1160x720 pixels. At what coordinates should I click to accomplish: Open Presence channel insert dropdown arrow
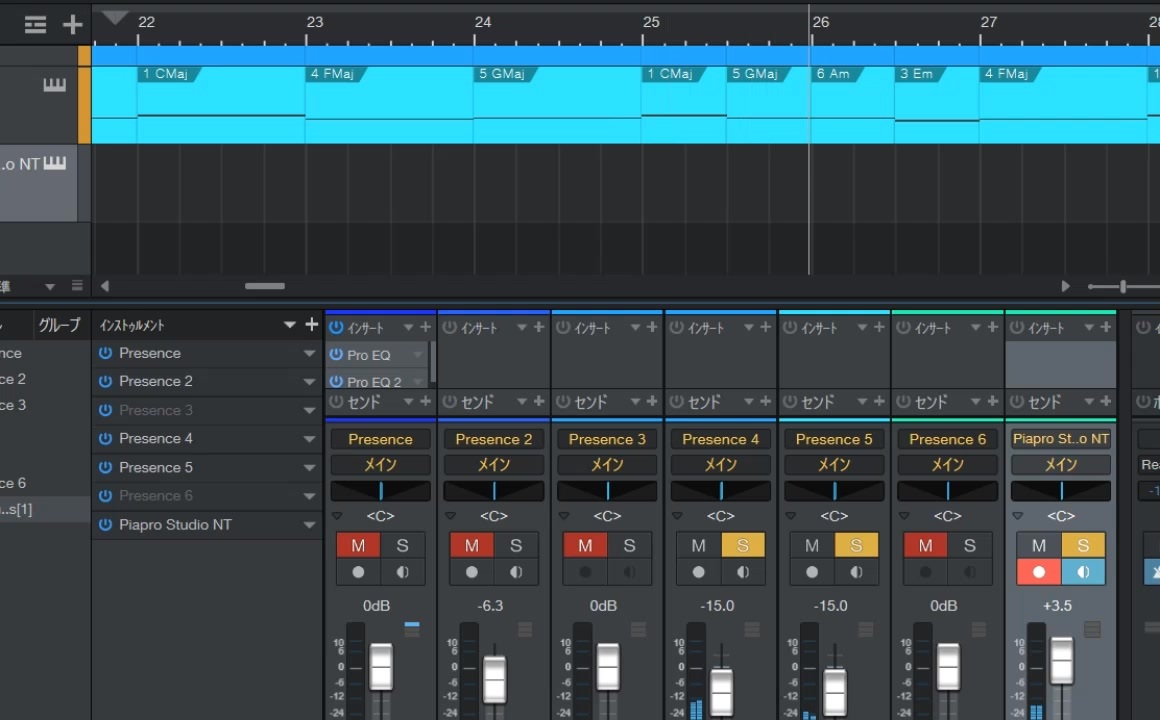point(408,327)
